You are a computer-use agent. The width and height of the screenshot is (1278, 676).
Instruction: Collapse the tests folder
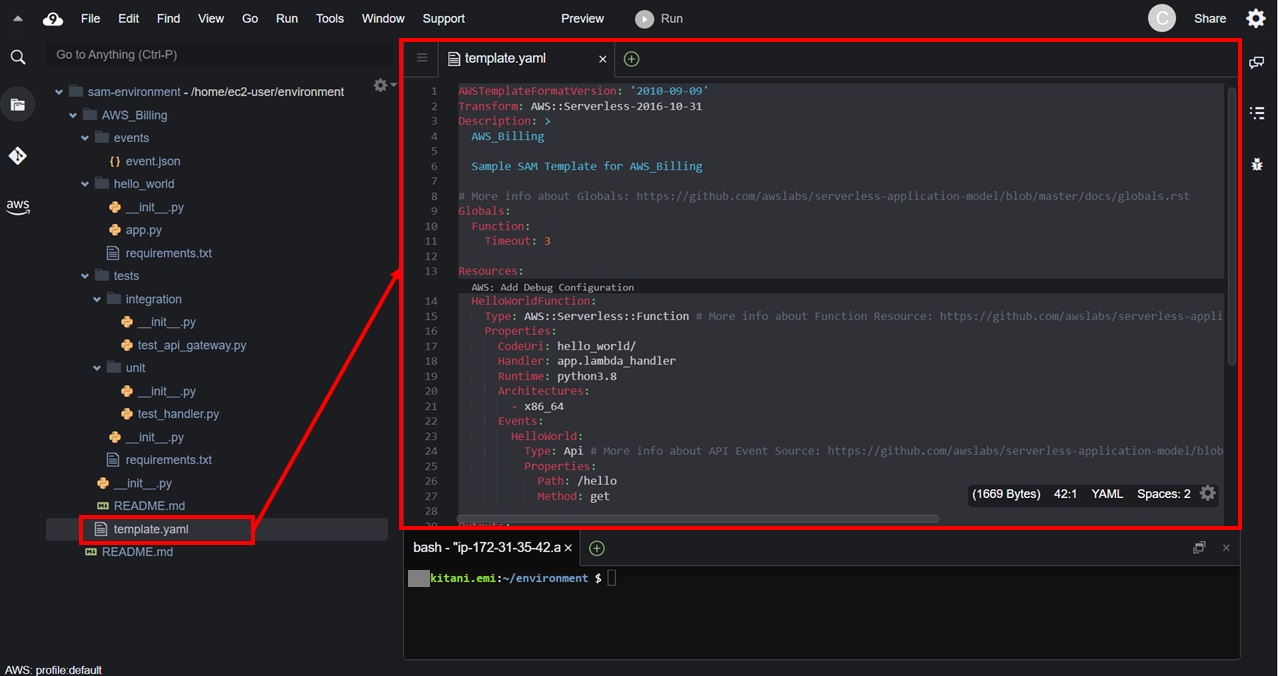pyautogui.click(x=85, y=276)
